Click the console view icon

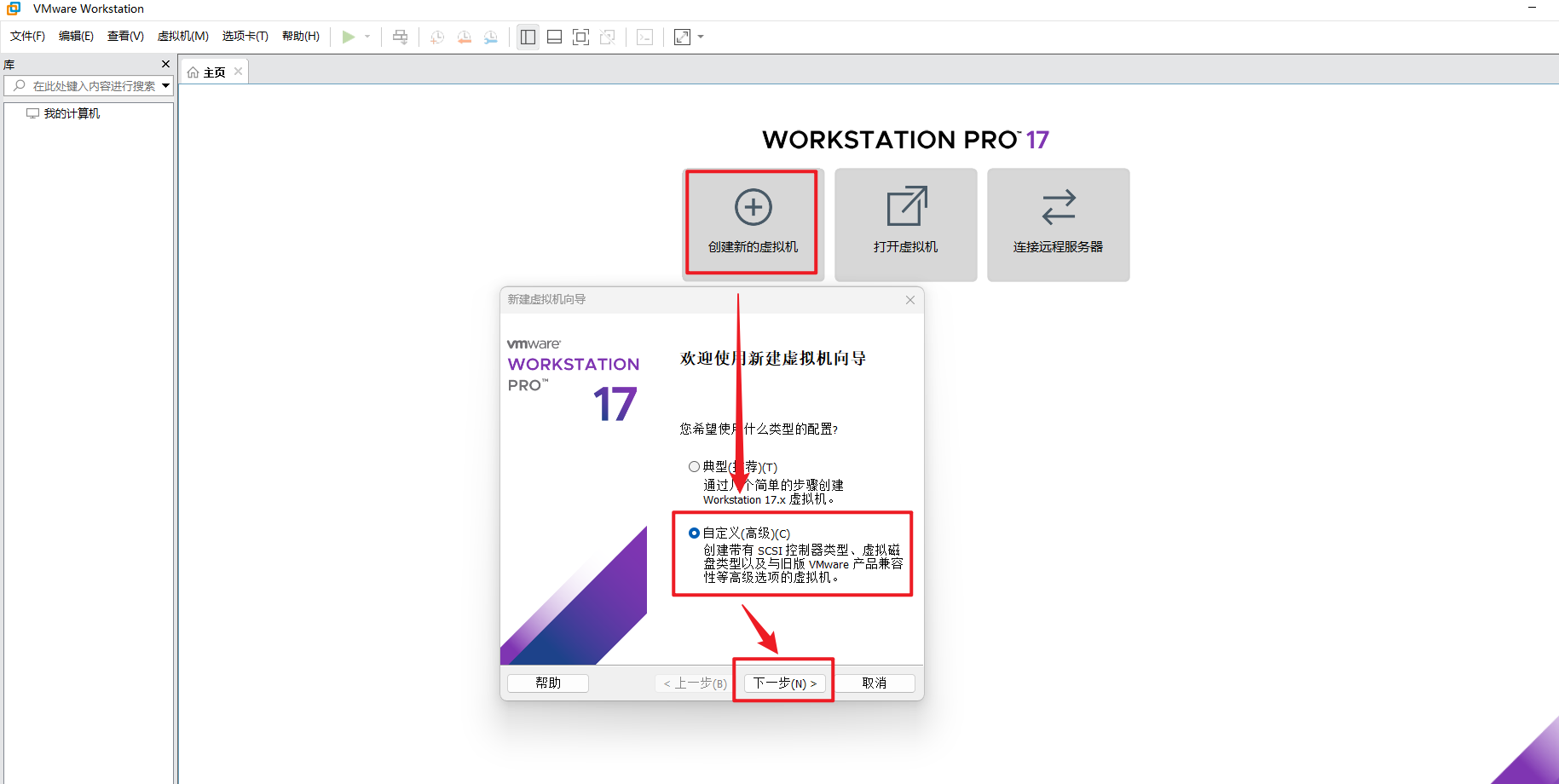pos(645,37)
